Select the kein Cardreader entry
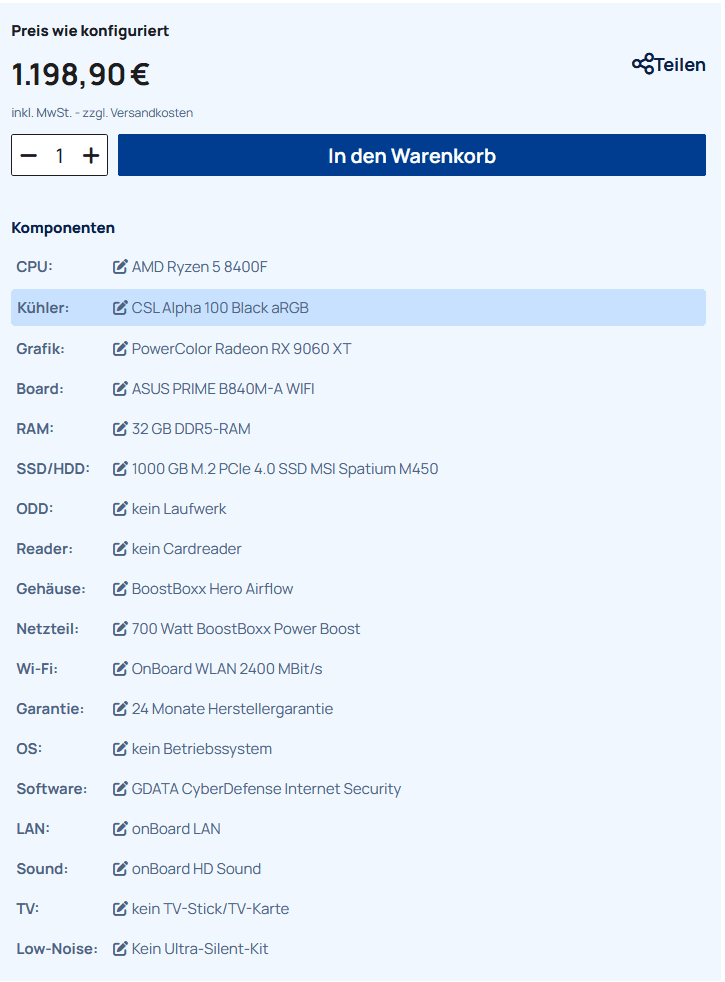Viewport: 725px width, 982px height. click(x=187, y=549)
